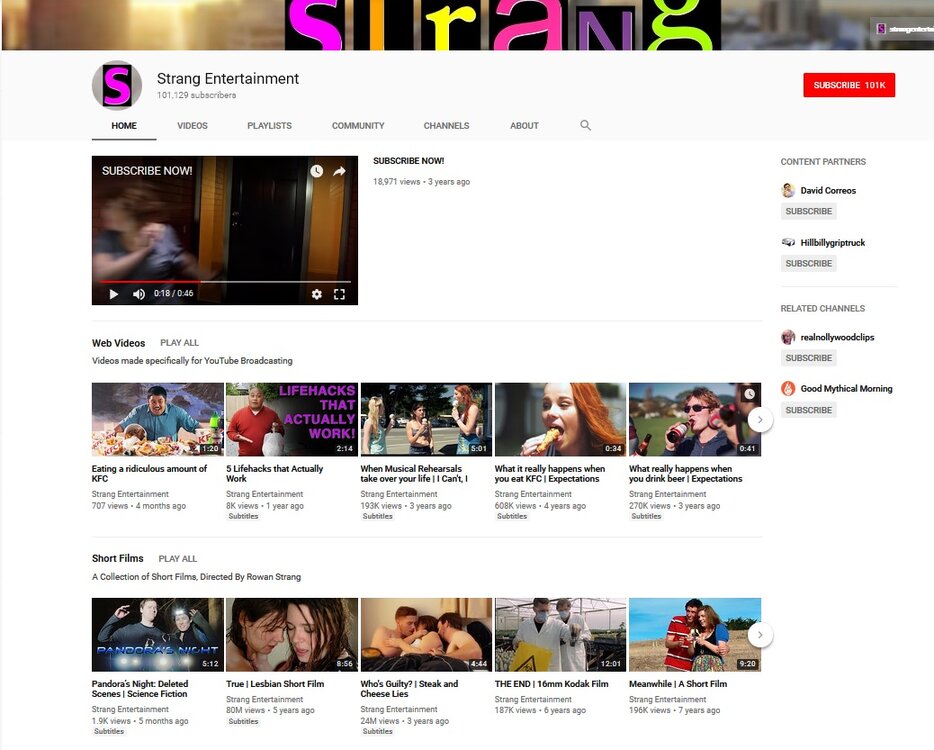This screenshot has width=934, height=750.
Task: Open Meanwhile A Short Film thumbnail
Action: [695, 635]
